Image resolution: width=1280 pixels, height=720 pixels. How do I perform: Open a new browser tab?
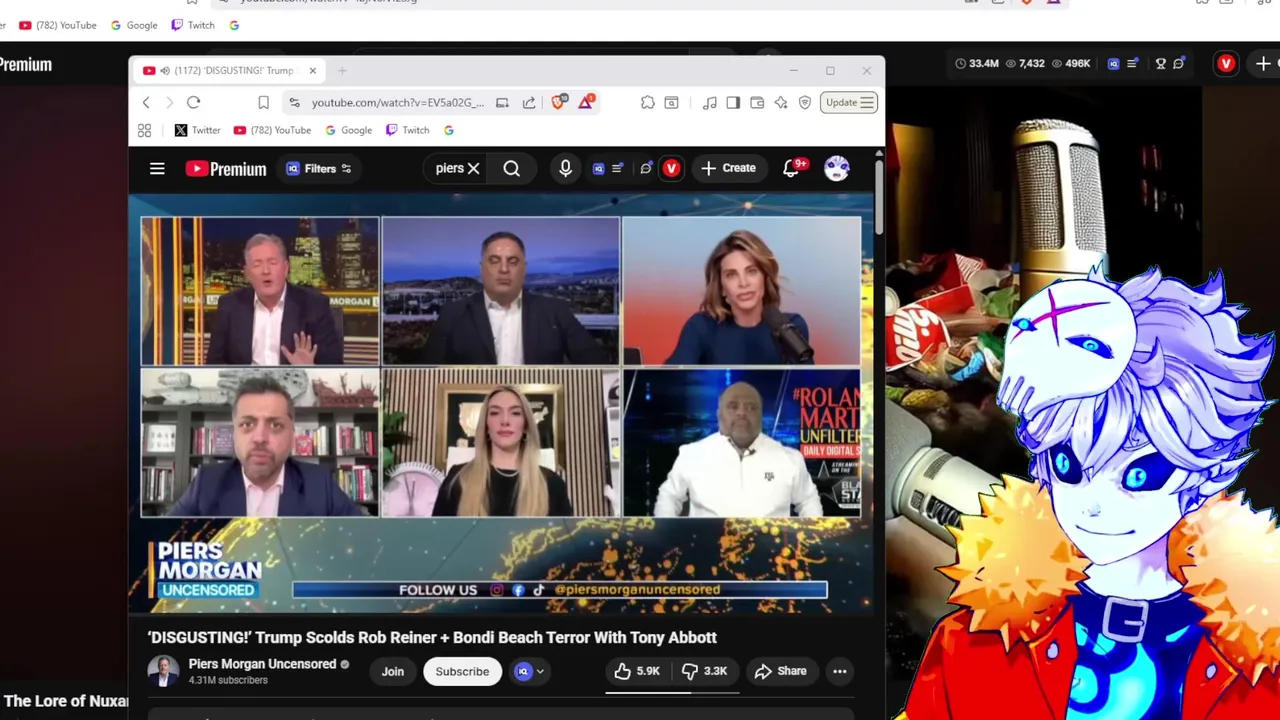(342, 71)
